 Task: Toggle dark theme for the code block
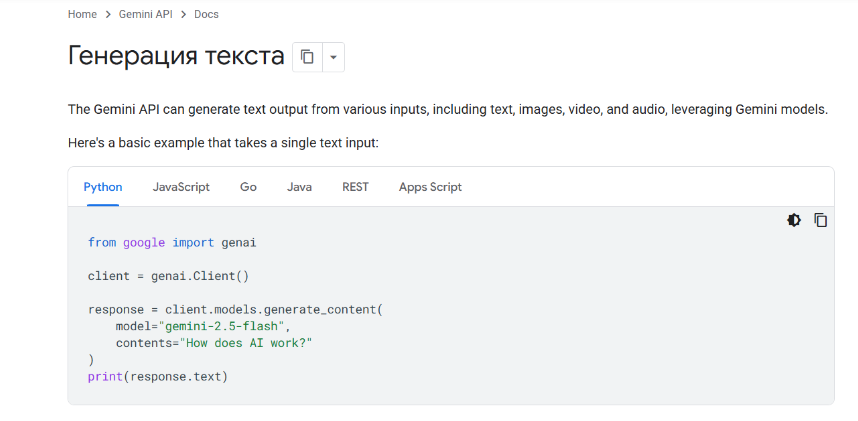tap(794, 220)
